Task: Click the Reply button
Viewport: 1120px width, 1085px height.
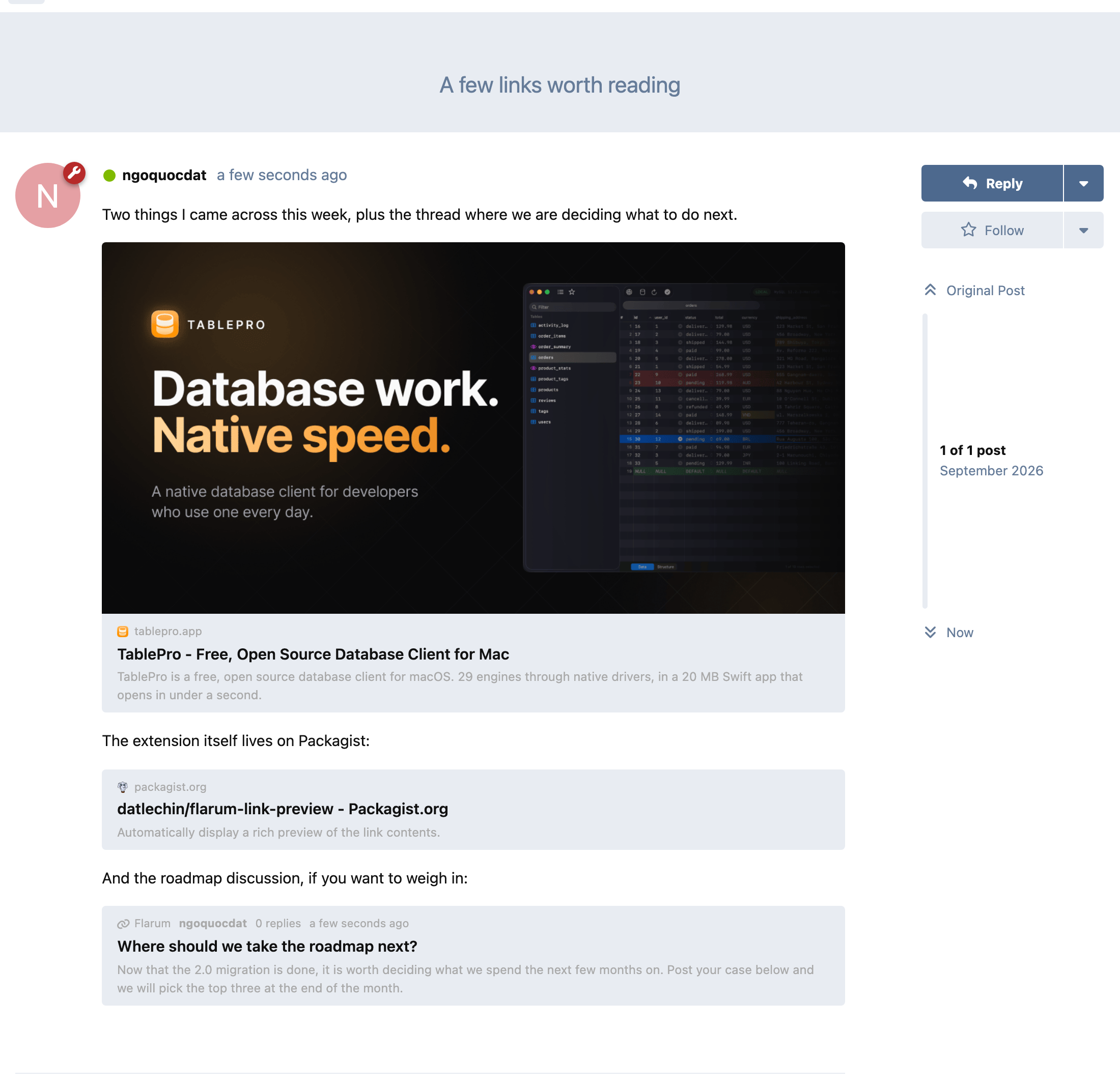Action: (x=992, y=183)
